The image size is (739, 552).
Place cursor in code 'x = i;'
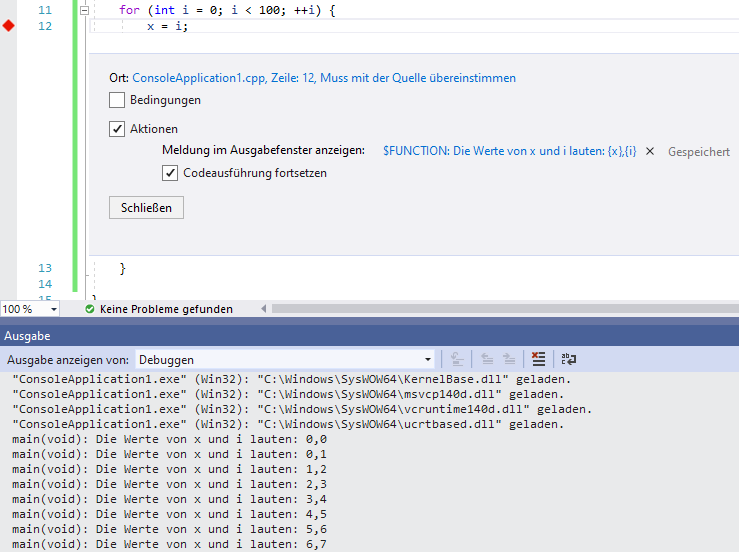[x=167, y=26]
